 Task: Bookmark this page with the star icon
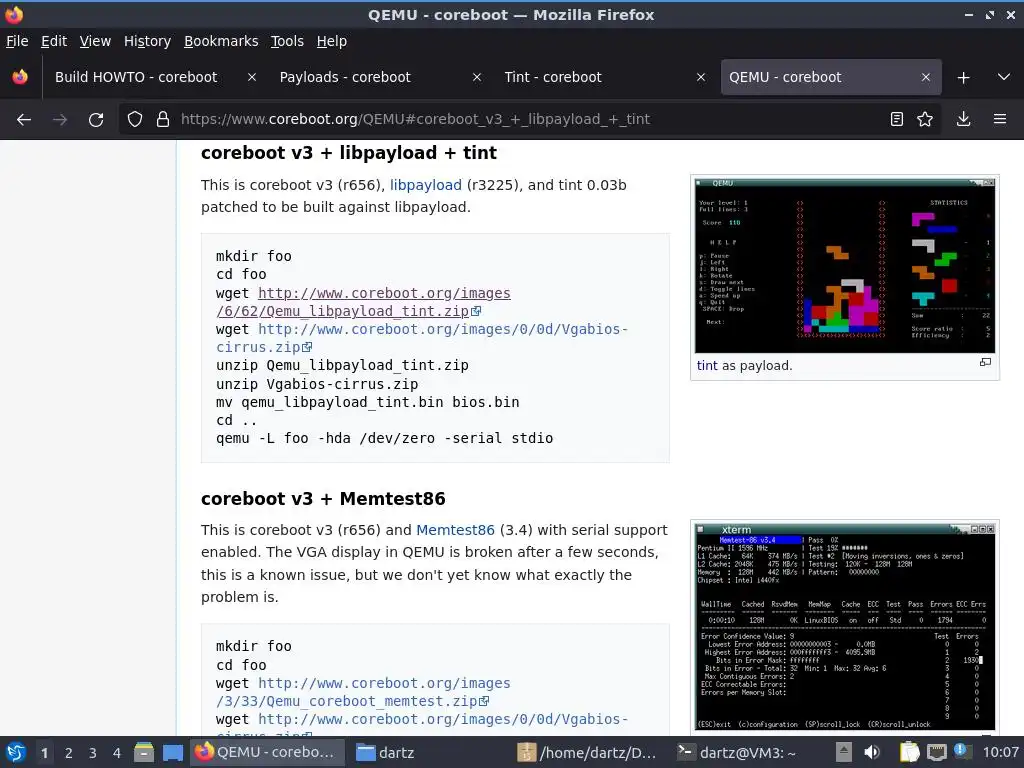click(925, 120)
